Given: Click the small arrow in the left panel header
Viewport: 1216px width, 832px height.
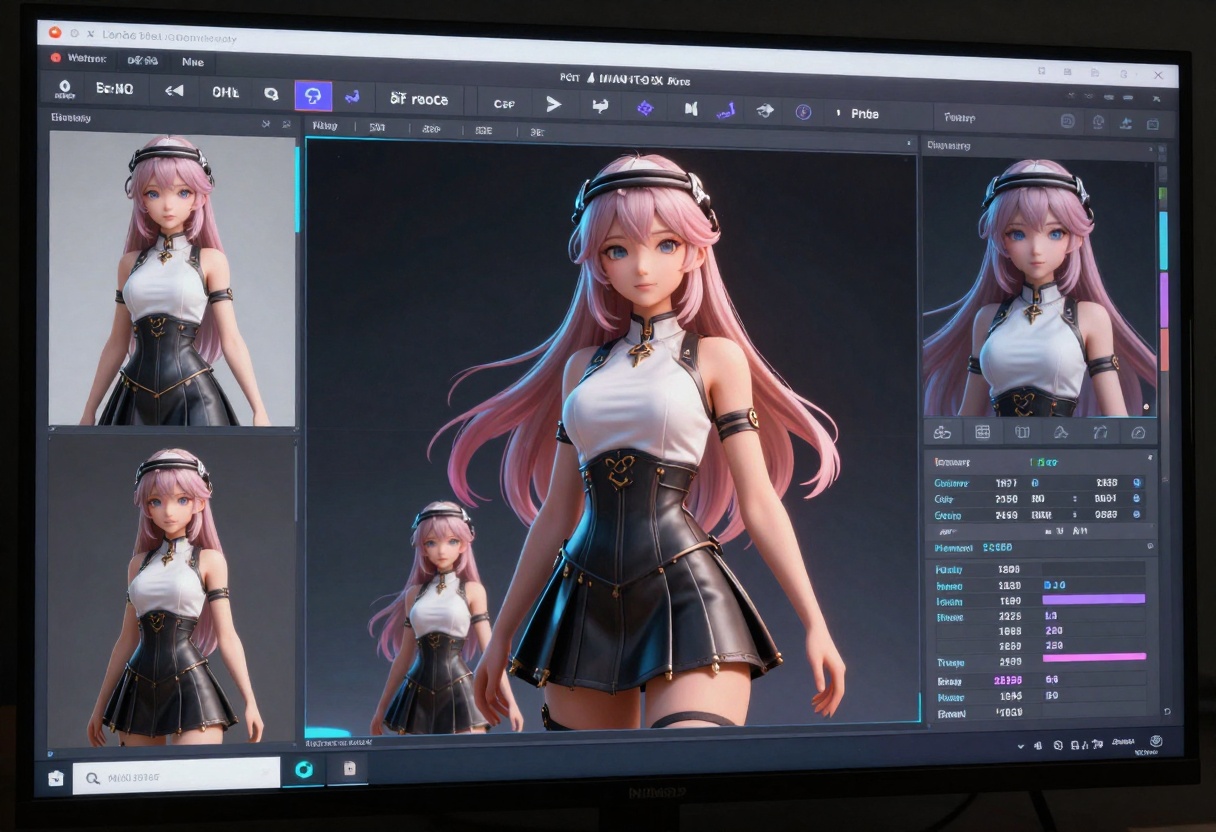Looking at the screenshot, I should [266, 124].
